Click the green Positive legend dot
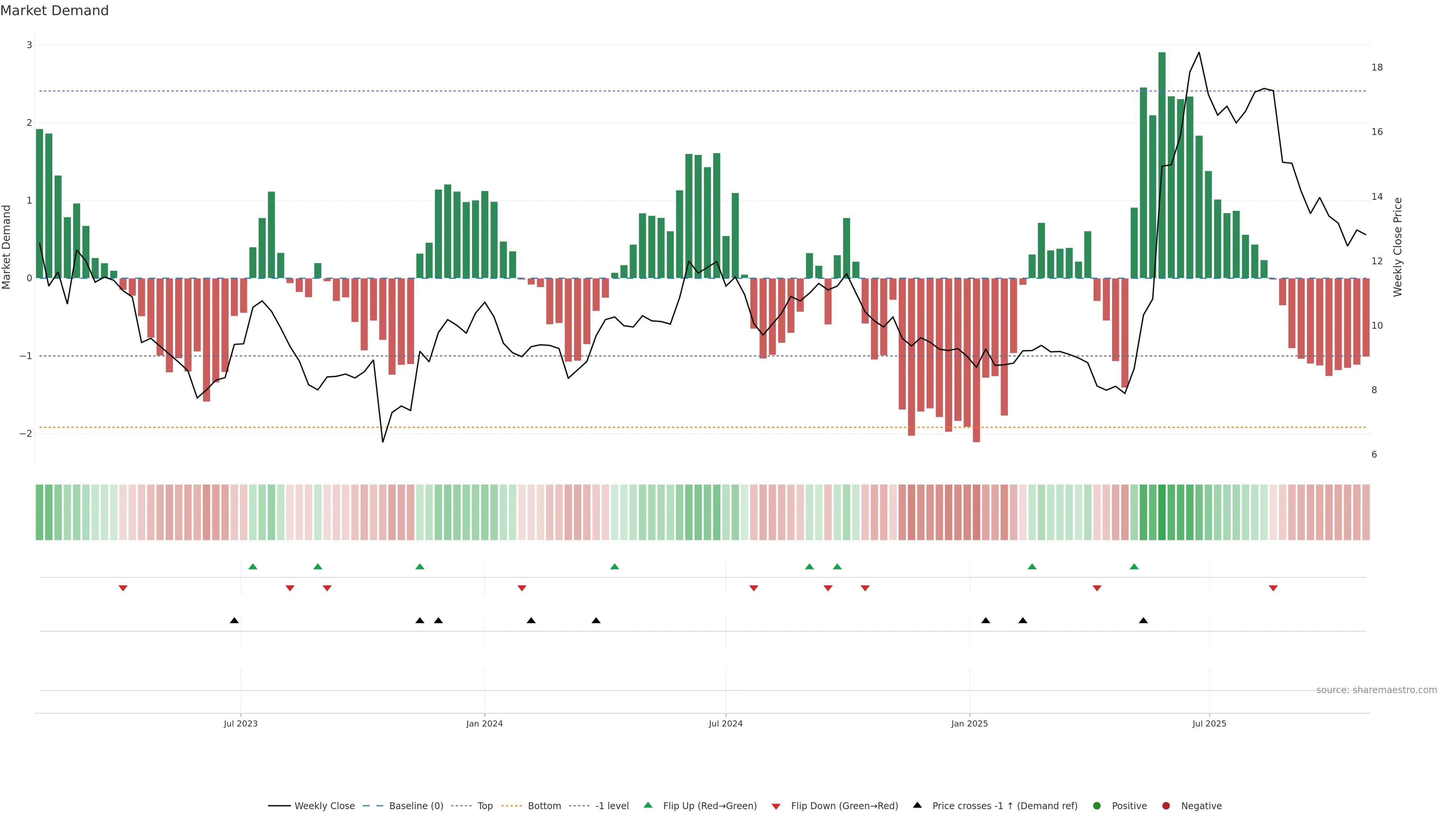 pos(1097,805)
